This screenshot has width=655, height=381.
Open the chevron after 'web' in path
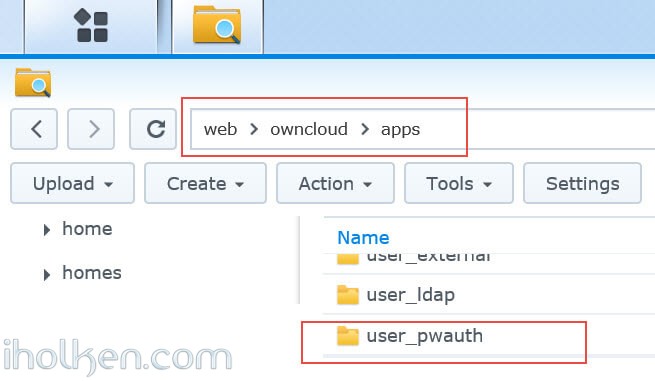pyautogui.click(x=254, y=129)
